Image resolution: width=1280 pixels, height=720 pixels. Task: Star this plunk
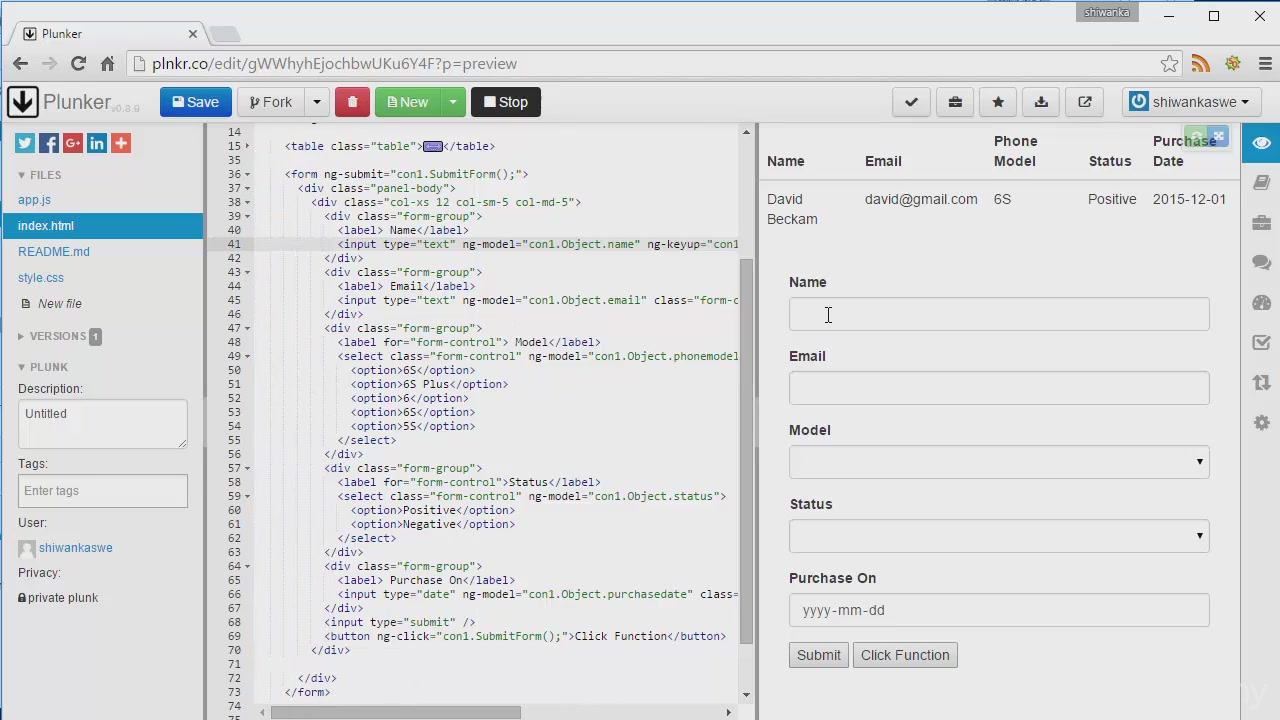pos(998,102)
